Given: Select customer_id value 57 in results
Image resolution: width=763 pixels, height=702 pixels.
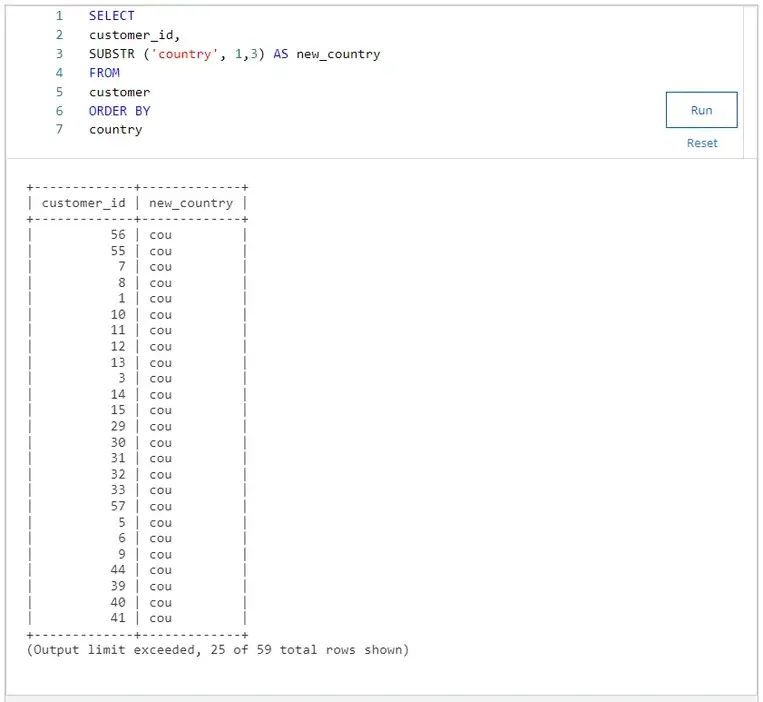Looking at the screenshot, I should tap(118, 506).
